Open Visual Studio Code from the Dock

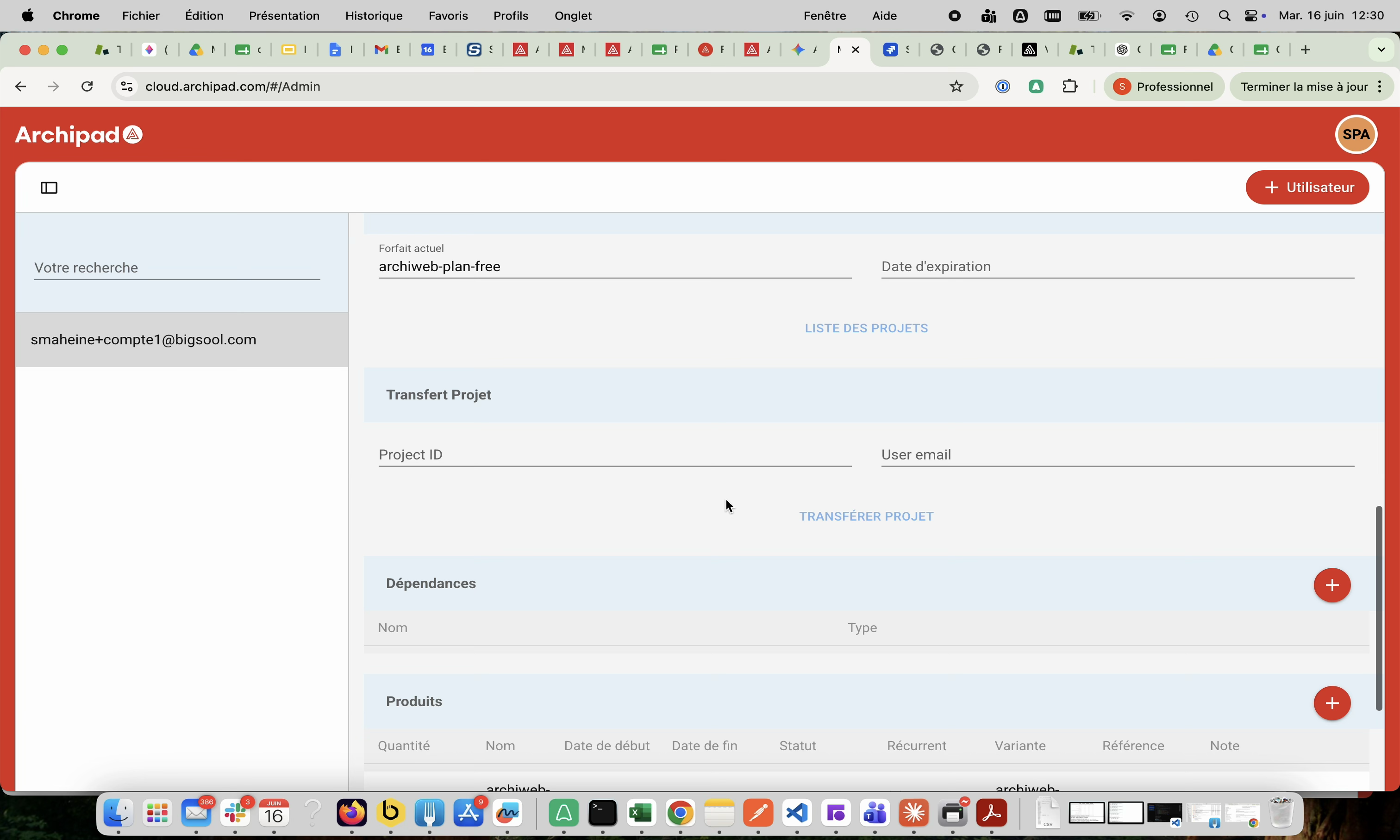coord(797,814)
